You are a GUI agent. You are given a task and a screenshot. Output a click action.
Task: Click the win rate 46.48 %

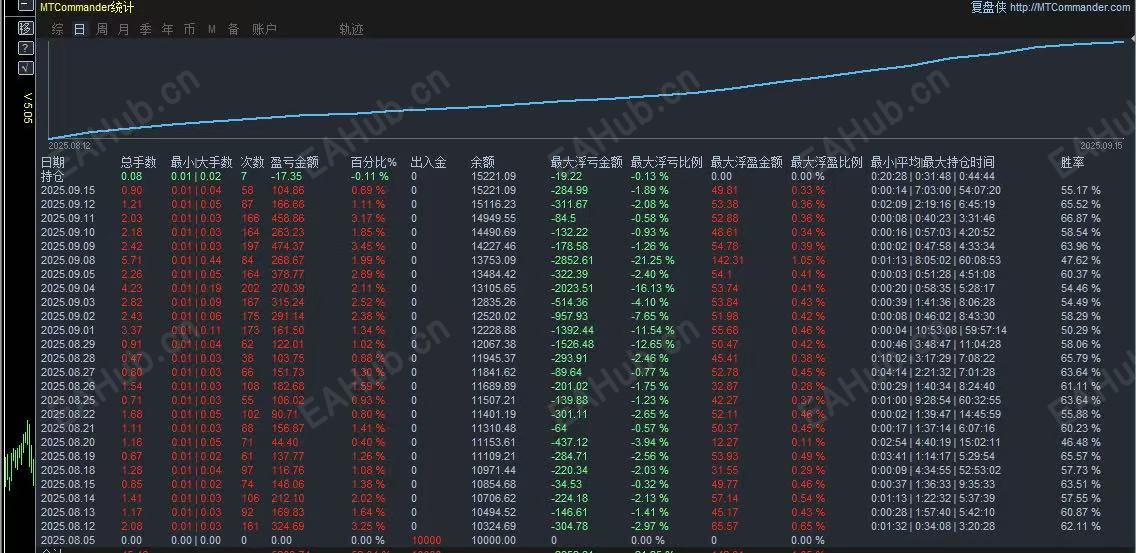(x=1080, y=442)
